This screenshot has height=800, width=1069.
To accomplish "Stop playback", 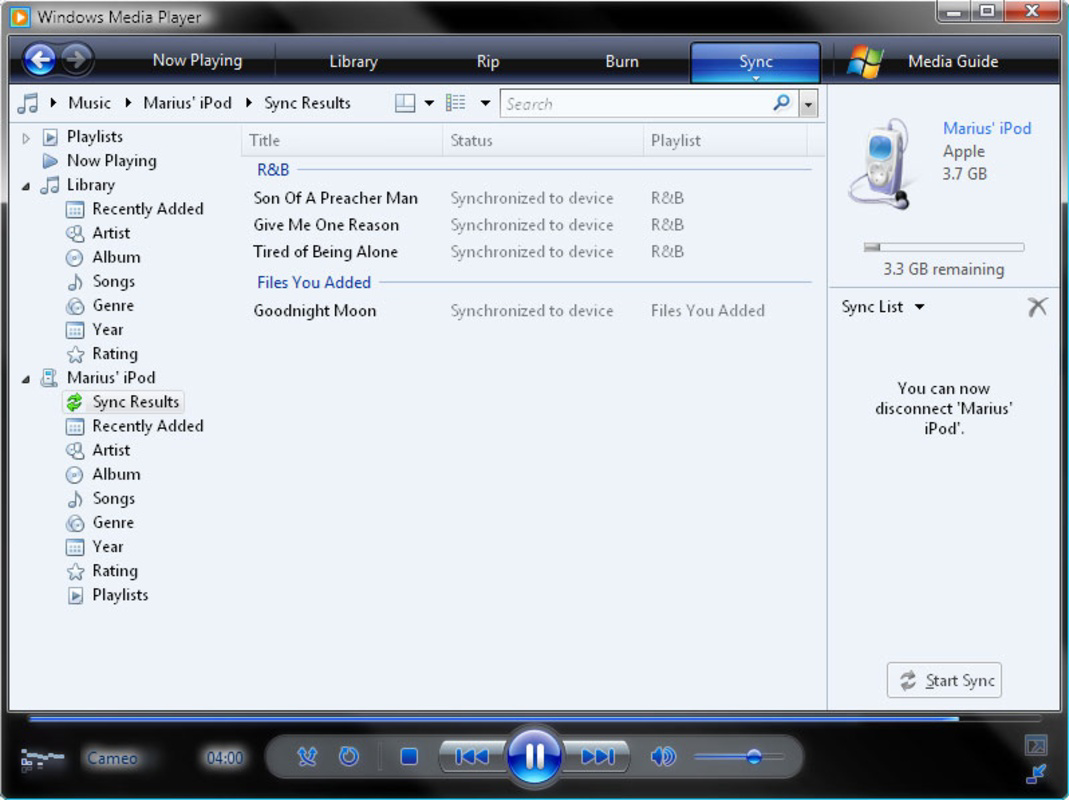I will click(x=409, y=756).
